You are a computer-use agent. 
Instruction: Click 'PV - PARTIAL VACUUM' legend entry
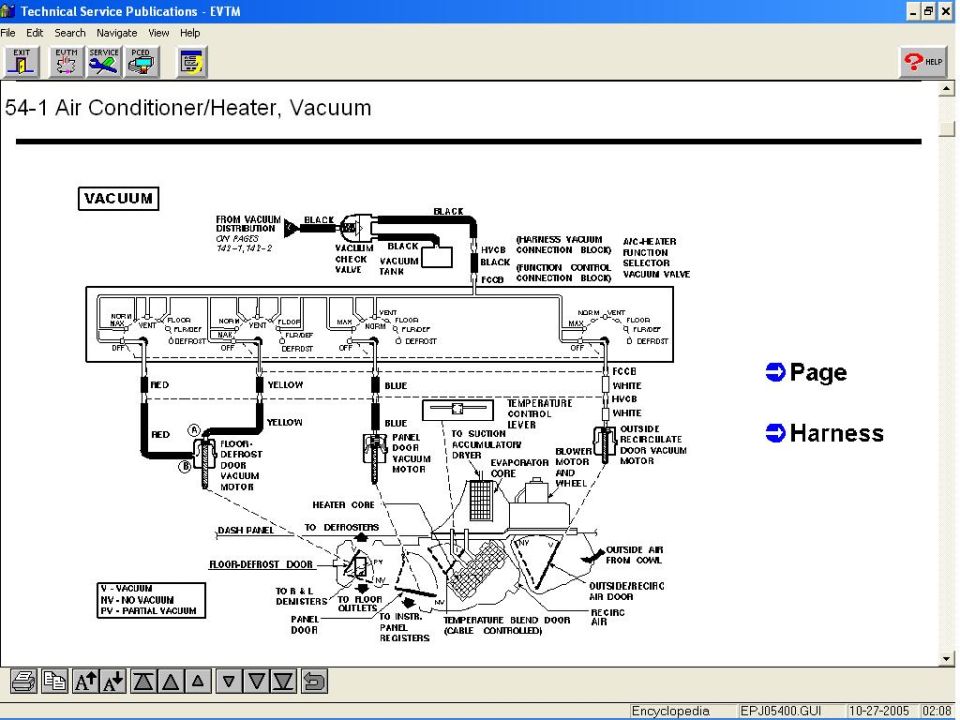[148, 611]
